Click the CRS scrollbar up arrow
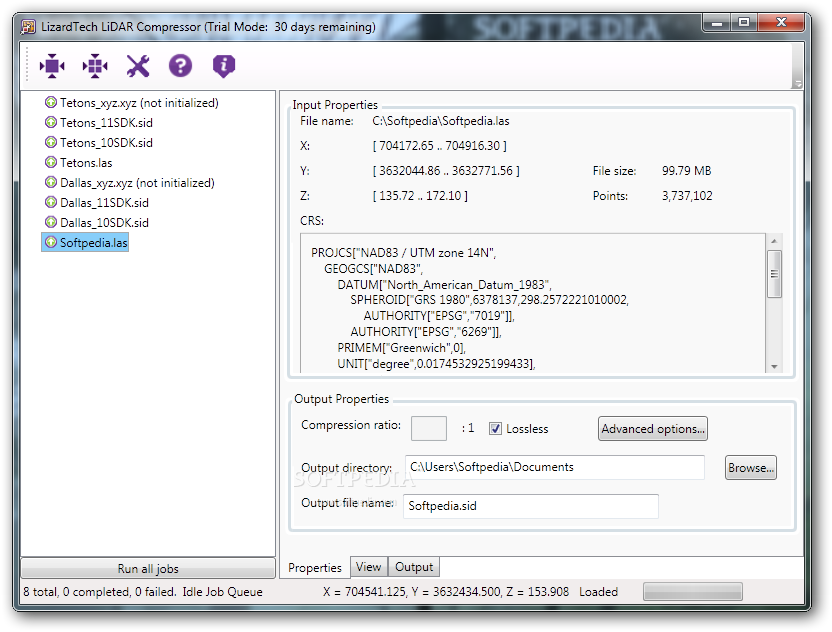Image resolution: width=832 pixels, height=632 pixels. [x=774, y=241]
